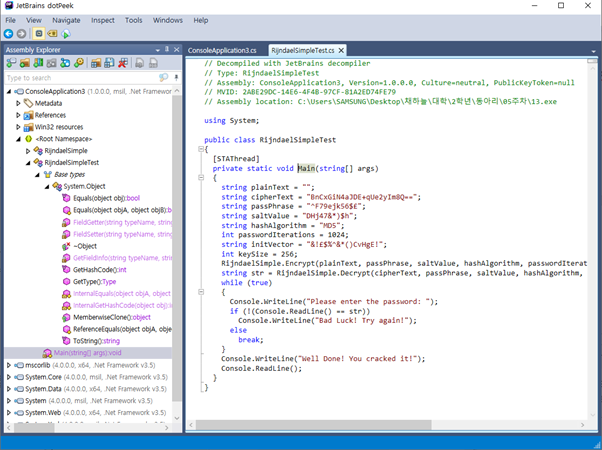
Task: Collapse the Root Namespace node
Action: 18,139
